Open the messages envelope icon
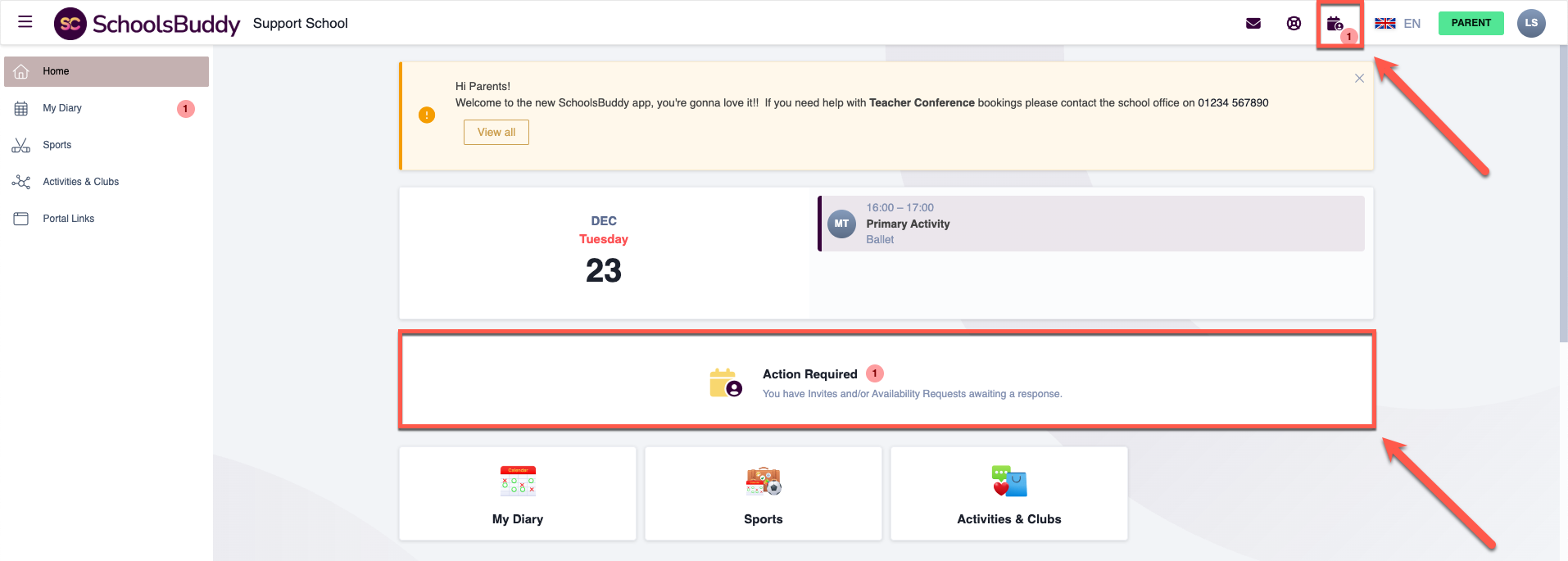This screenshot has width=1568, height=561. (1253, 23)
